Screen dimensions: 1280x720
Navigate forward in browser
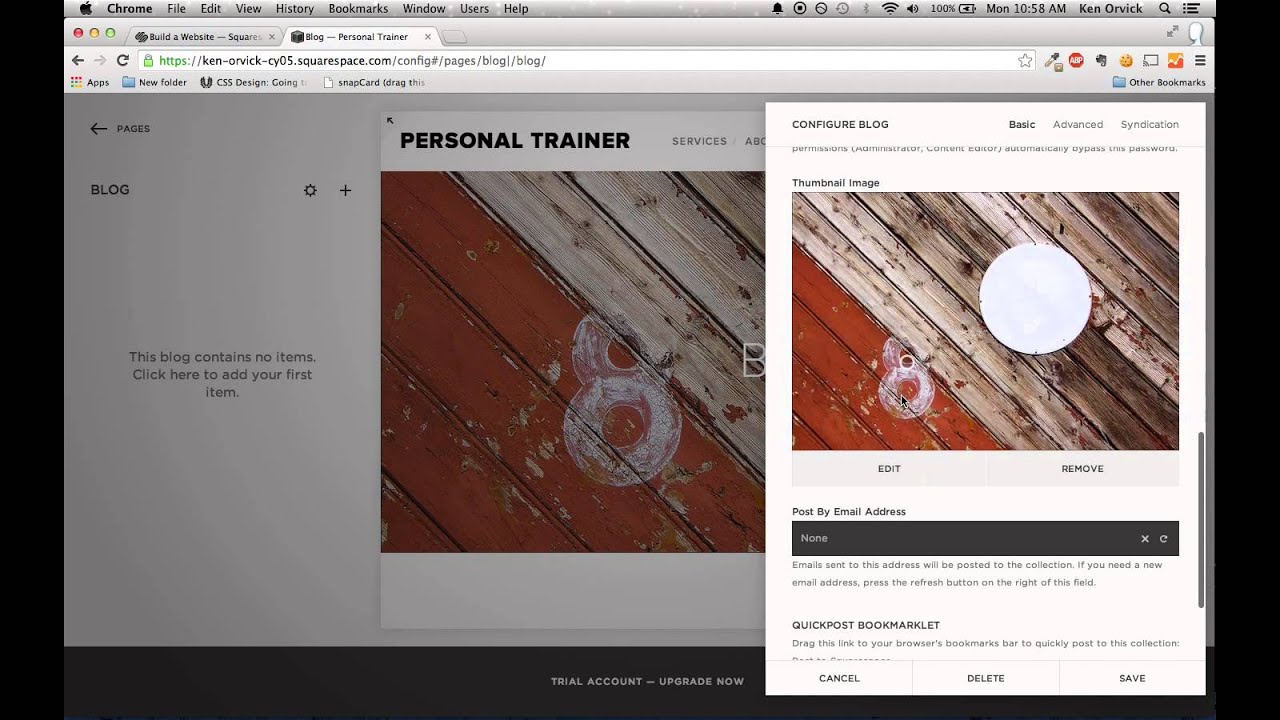pos(100,60)
